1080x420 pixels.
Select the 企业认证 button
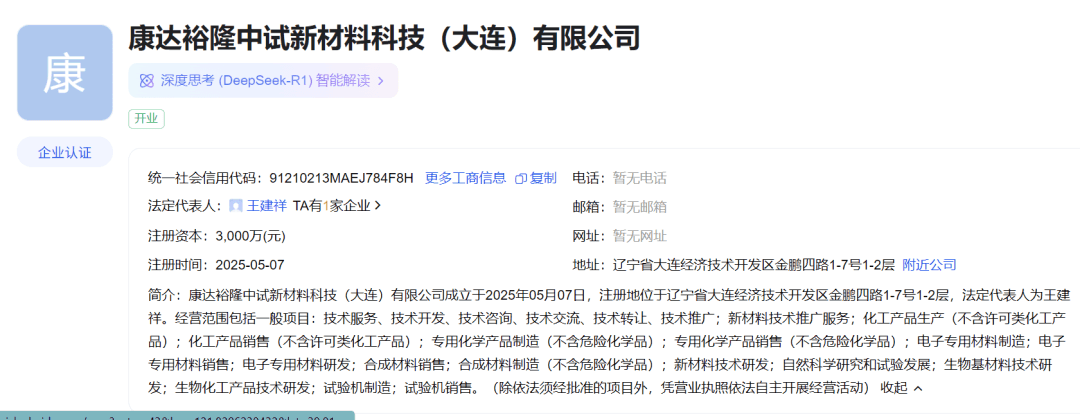pos(65,152)
